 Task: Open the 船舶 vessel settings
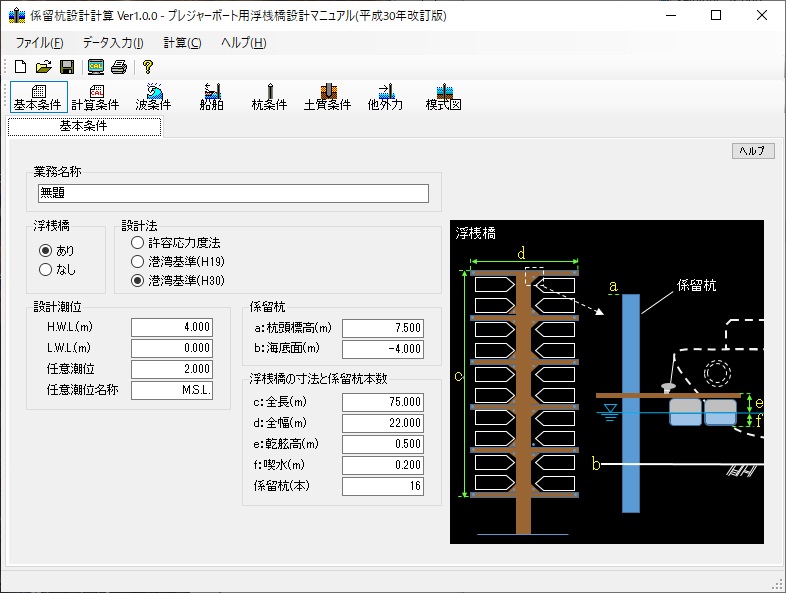(211, 97)
